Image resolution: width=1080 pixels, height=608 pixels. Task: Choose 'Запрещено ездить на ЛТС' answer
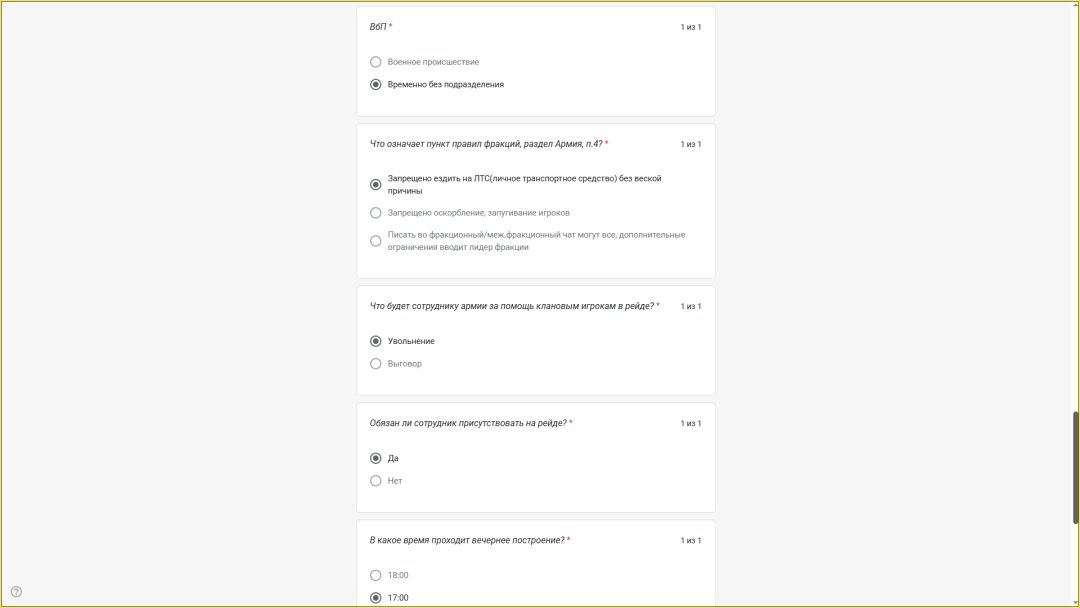(376, 185)
